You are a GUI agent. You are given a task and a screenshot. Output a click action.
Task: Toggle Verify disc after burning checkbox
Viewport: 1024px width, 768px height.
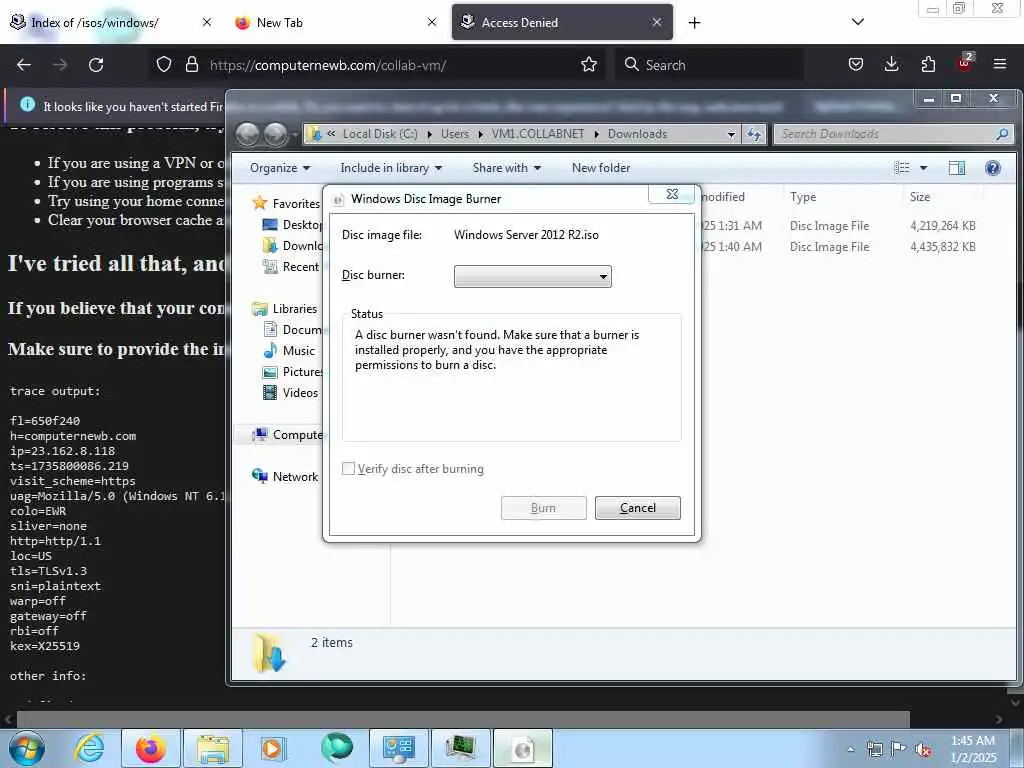click(x=349, y=468)
